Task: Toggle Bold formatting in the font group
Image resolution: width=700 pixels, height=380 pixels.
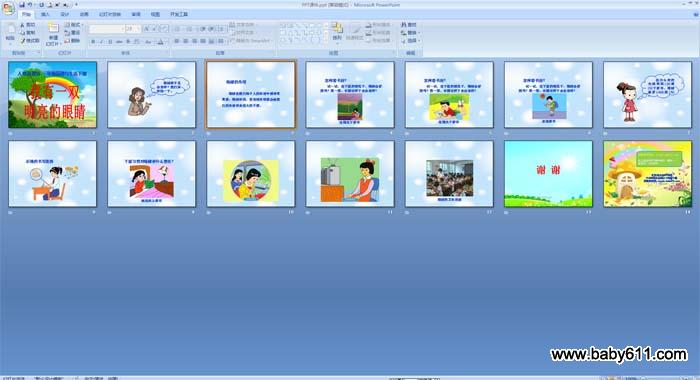Action: coord(93,42)
